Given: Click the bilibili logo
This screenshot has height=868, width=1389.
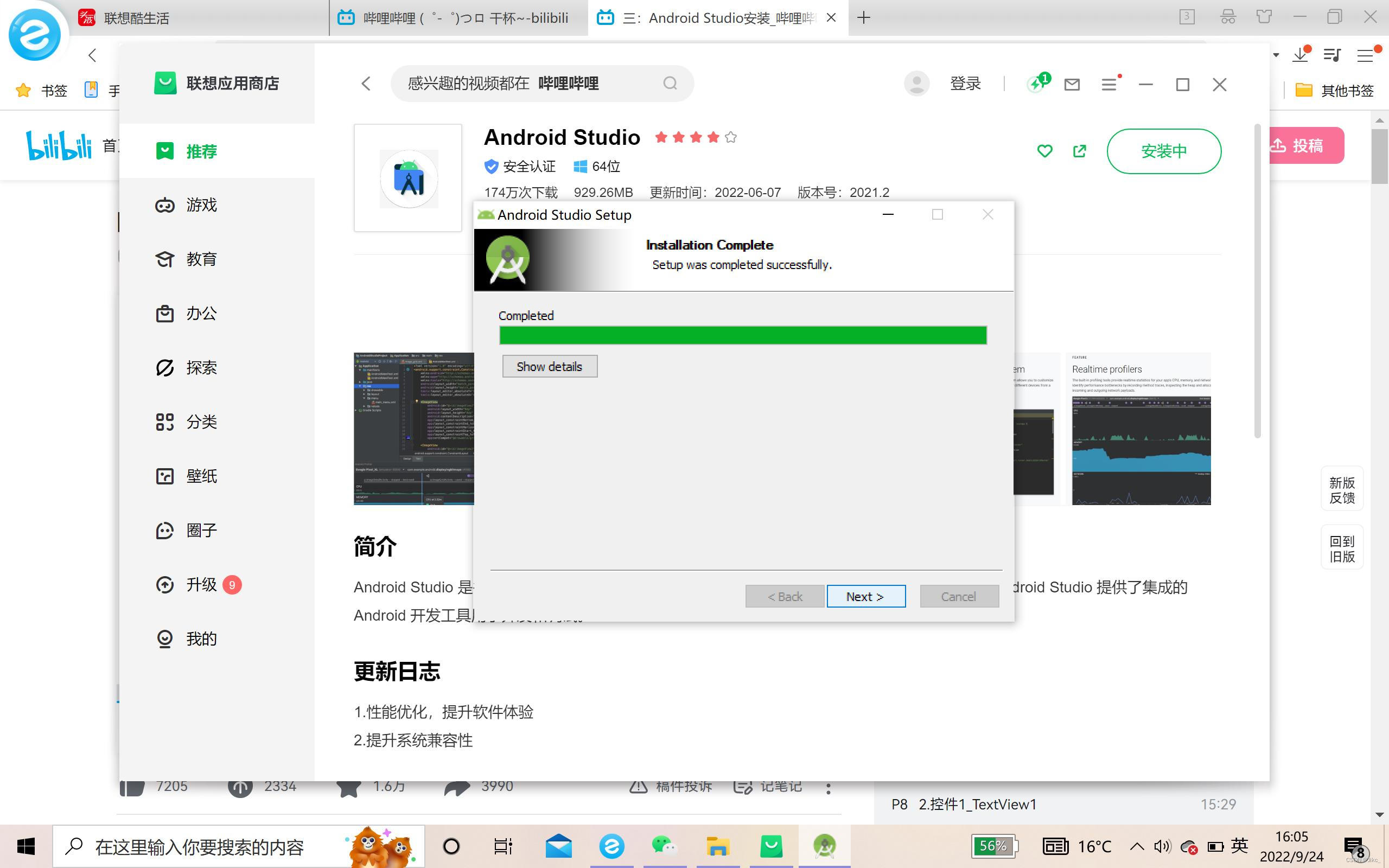Looking at the screenshot, I should (x=59, y=145).
